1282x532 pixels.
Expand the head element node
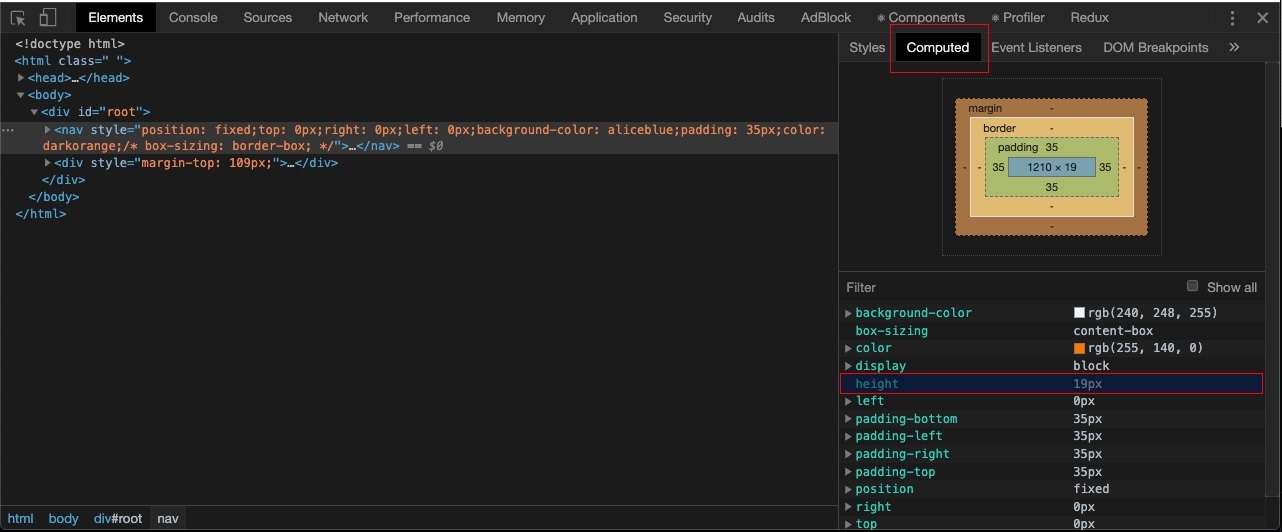pyautogui.click(x=21, y=78)
